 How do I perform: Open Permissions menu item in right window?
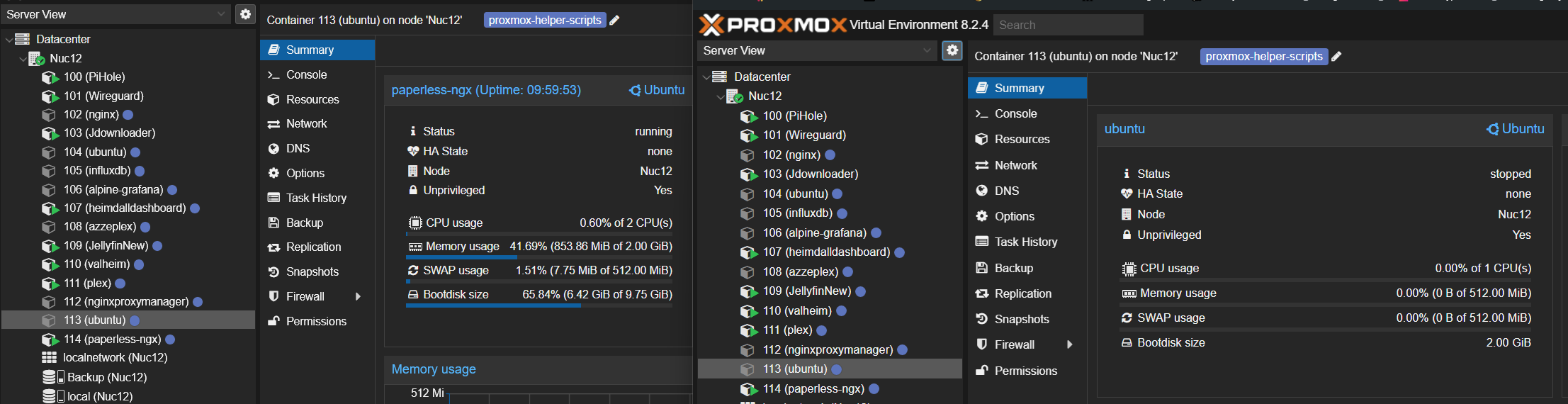tap(1027, 371)
